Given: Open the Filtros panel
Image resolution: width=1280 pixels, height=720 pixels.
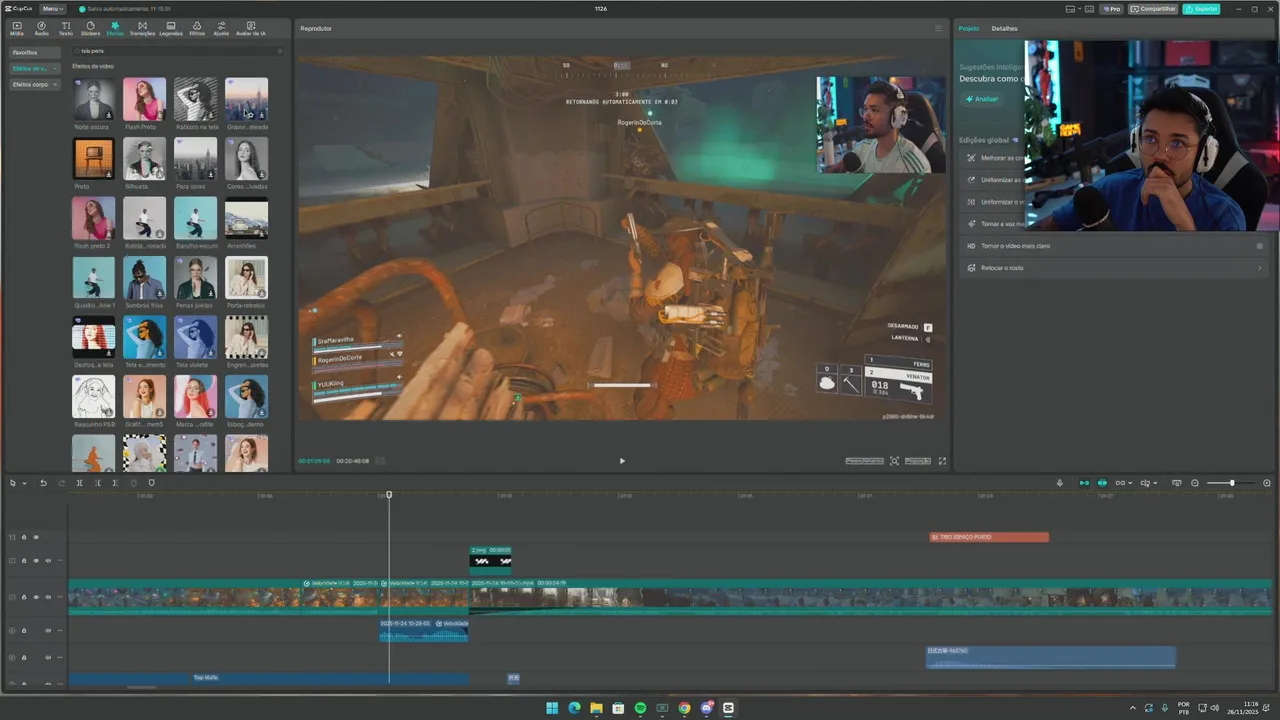Looking at the screenshot, I should (x=197, y=28).
